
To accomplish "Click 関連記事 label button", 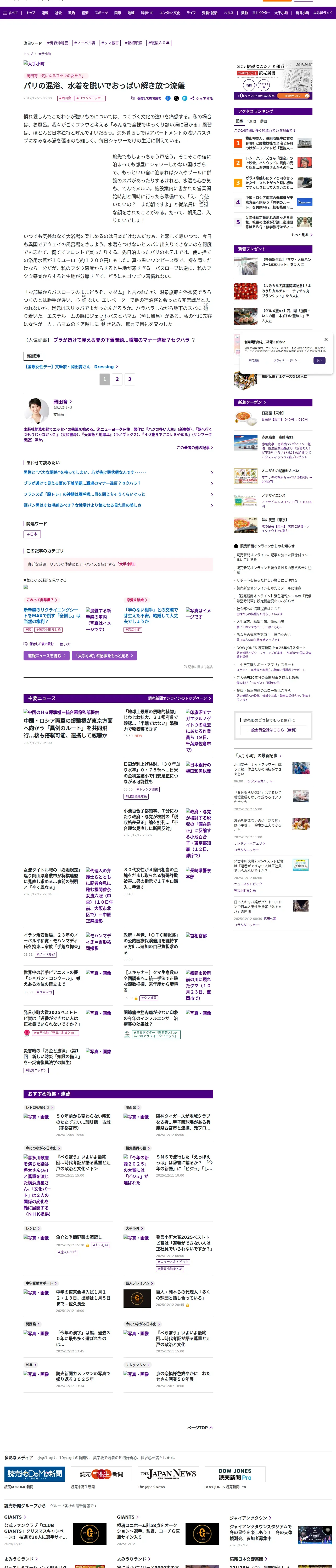I will coord(33,356).
